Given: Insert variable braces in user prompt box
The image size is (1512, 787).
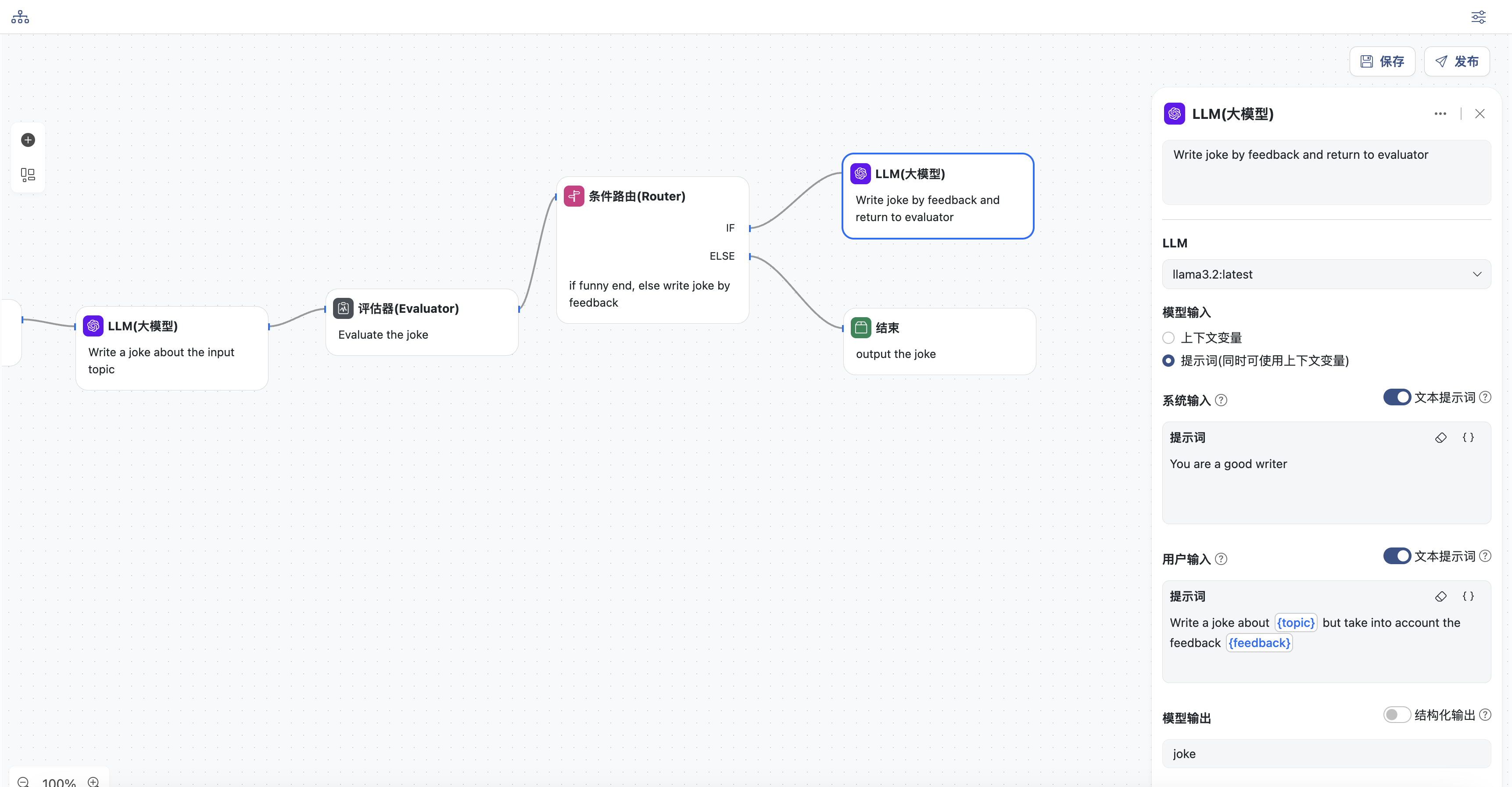Looking at the screenshot, I should tap(1468, 596).
